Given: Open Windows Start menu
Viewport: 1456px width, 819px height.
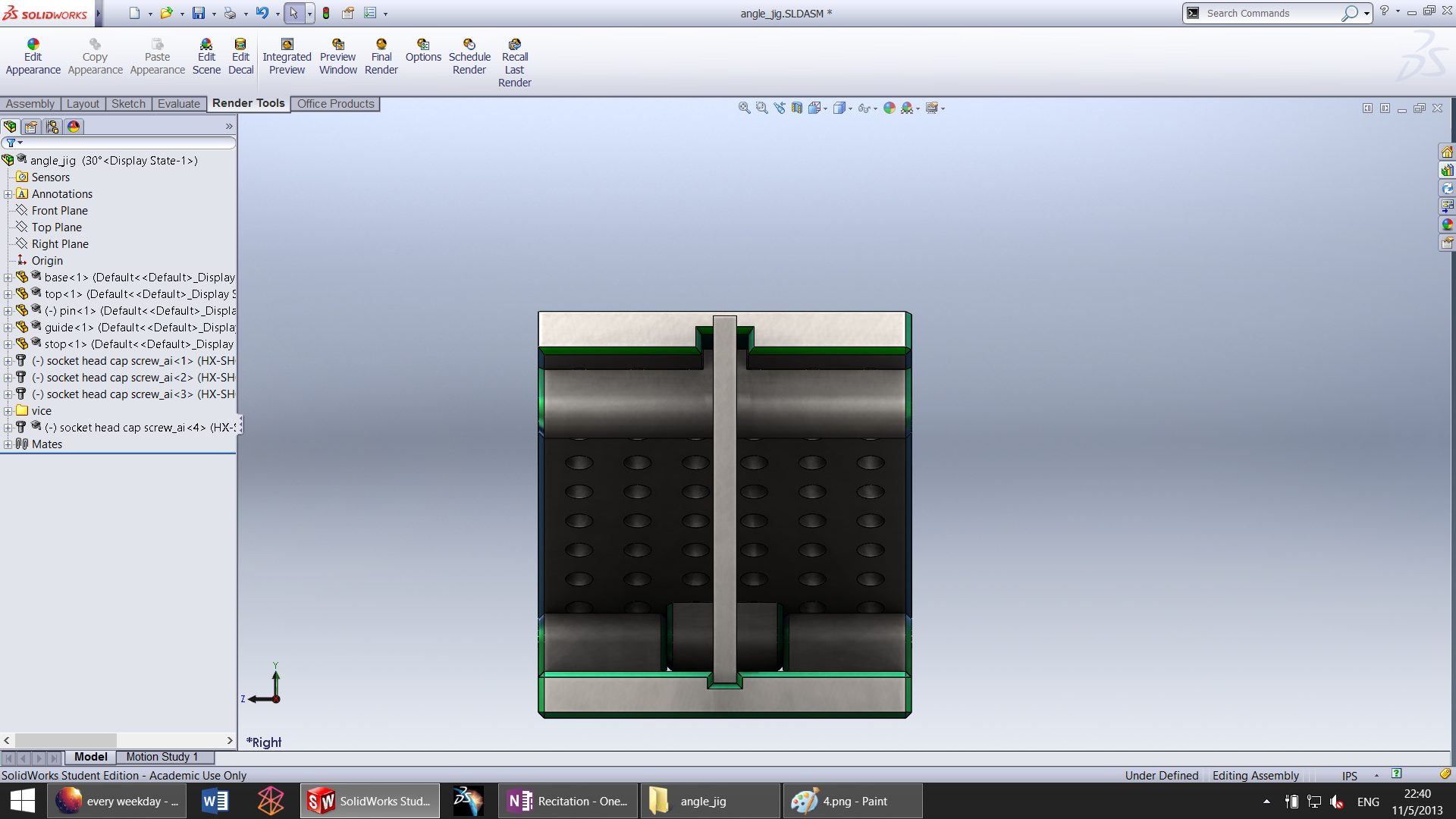Looking at the screenshot, I should tap(23, 801).
